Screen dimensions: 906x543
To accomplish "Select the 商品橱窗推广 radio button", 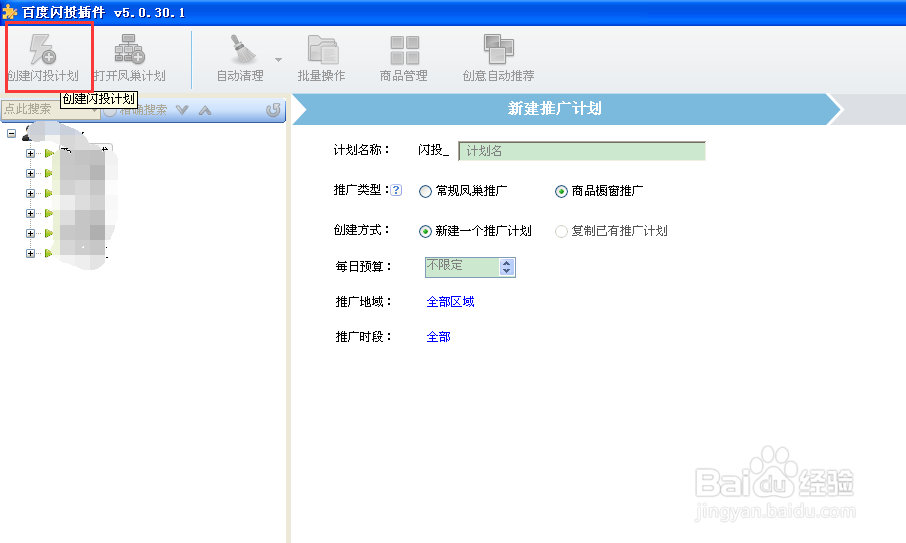I will tap(561, 191).
